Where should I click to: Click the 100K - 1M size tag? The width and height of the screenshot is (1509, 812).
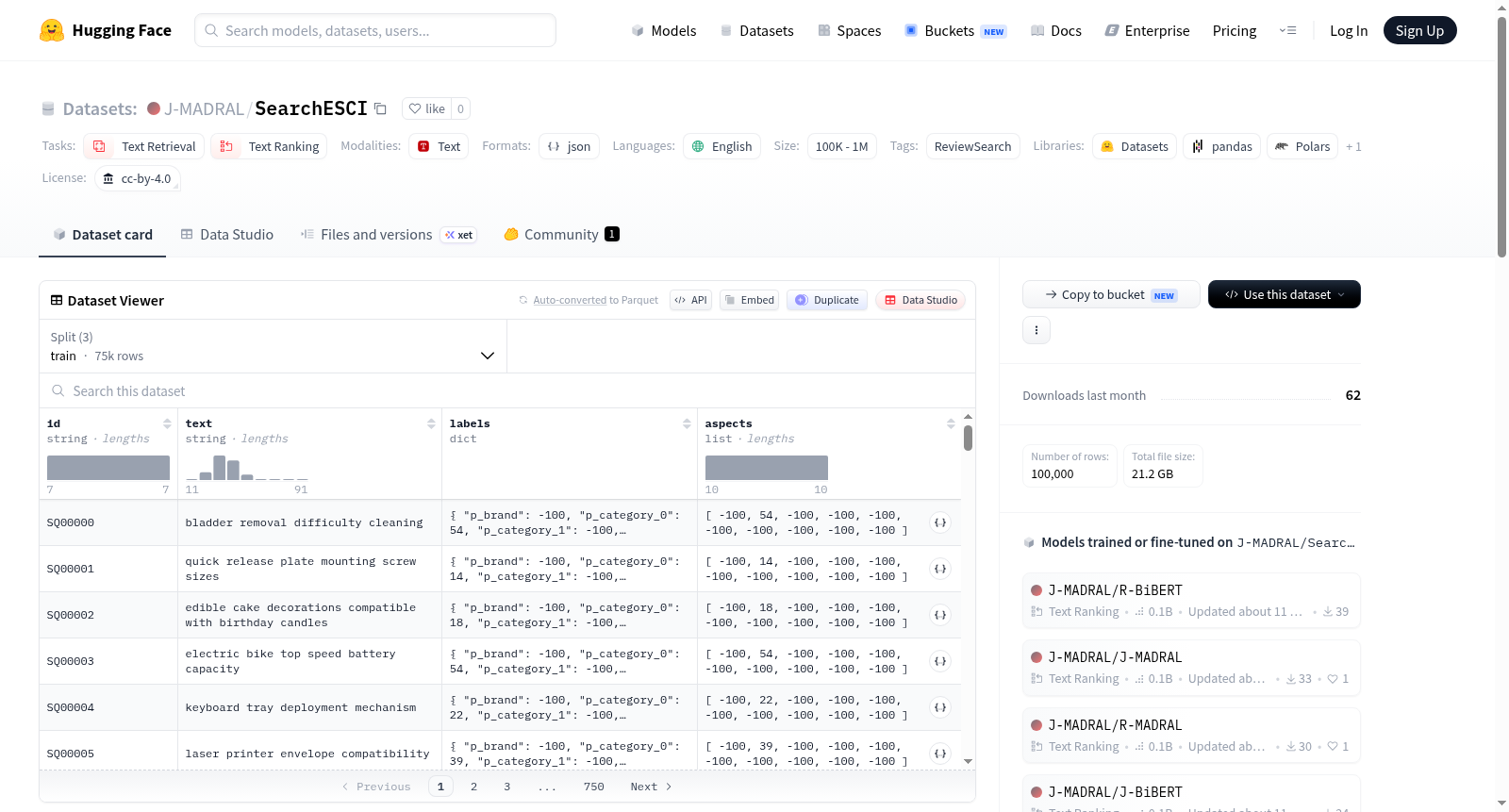tap(841, 146)
